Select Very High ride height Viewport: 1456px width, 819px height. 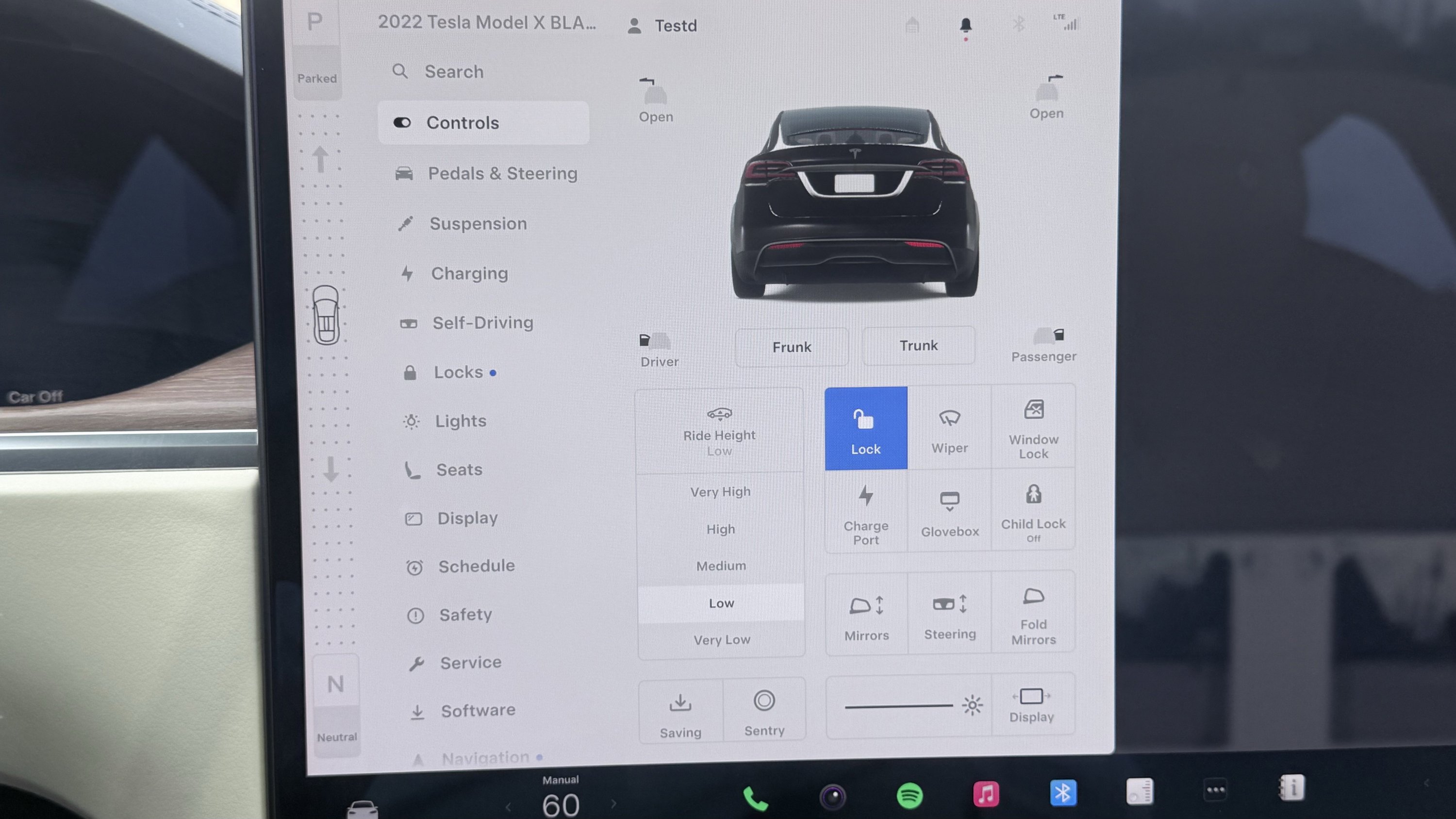click(721, 492)
